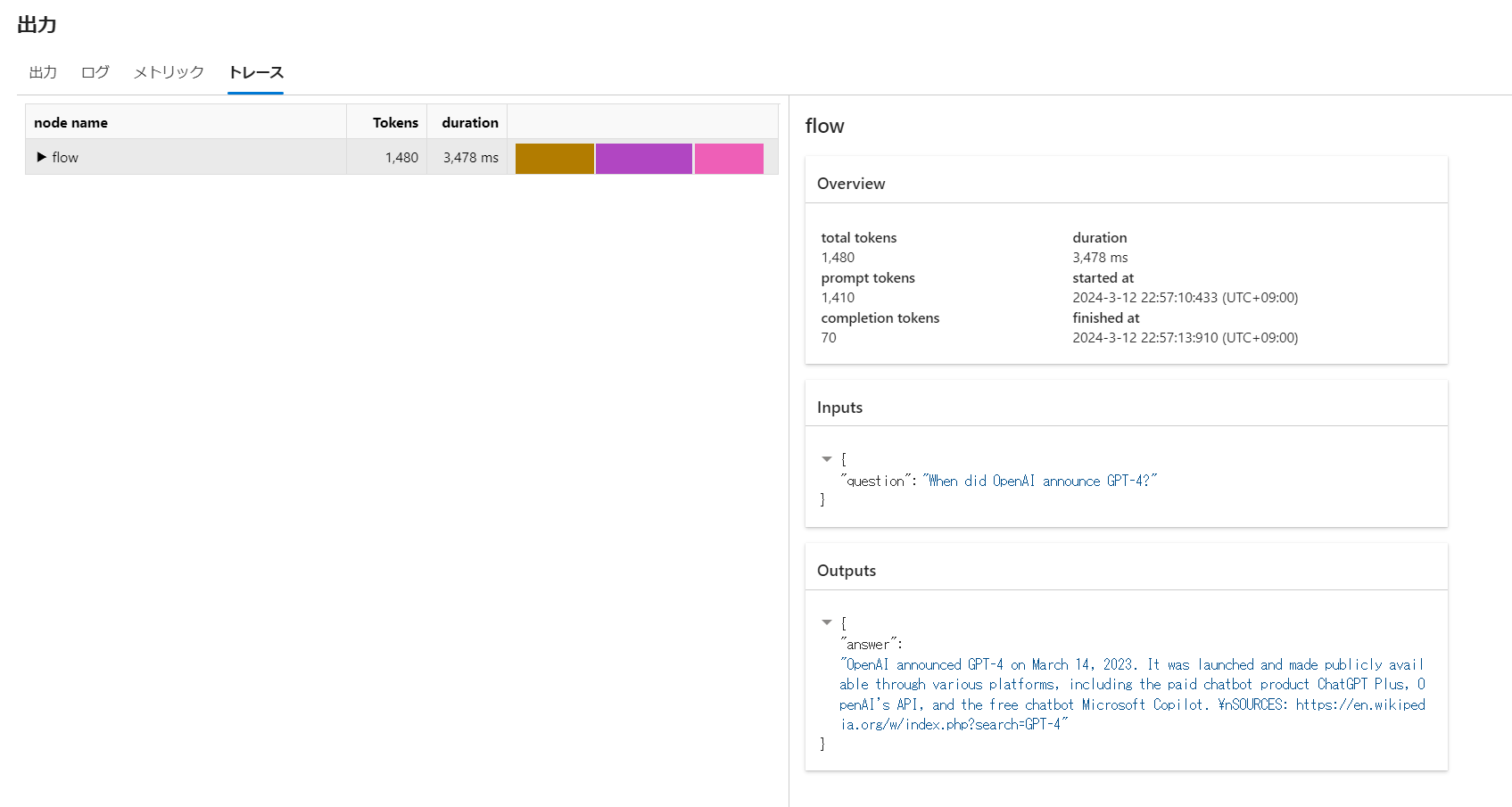The image size is (1512, 807).
Task: Click the flow detail panel title
Action: [x=824, y=126]
